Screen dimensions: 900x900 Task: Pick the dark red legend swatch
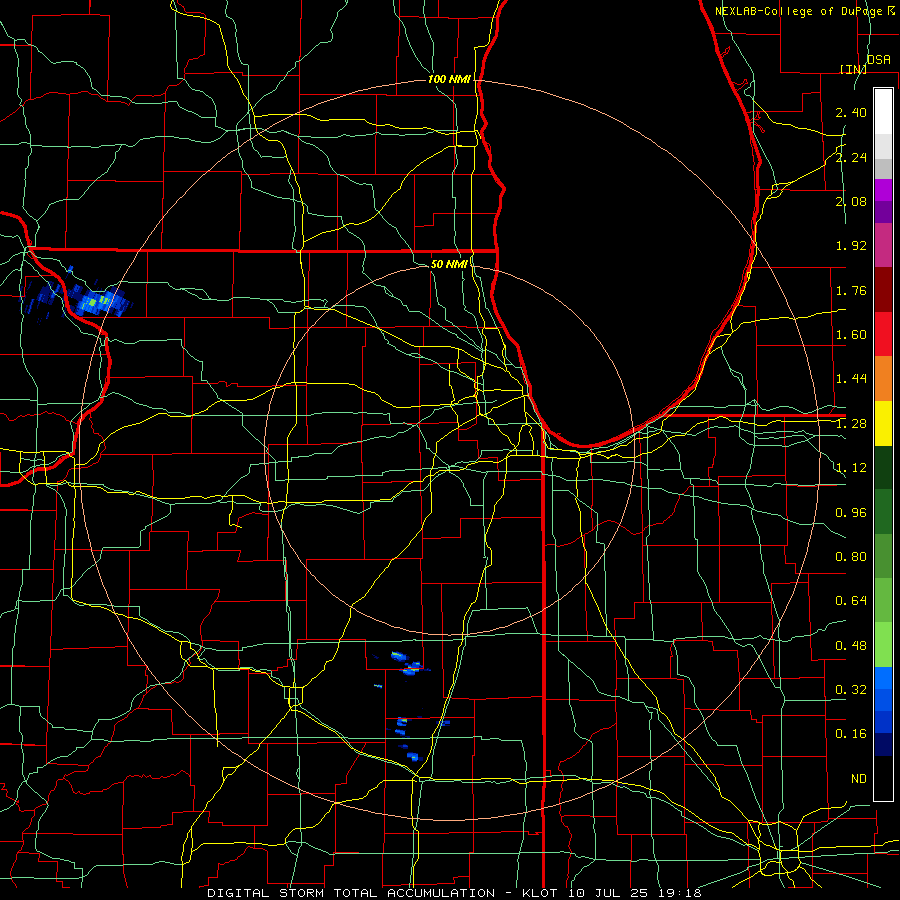(883, 290)
